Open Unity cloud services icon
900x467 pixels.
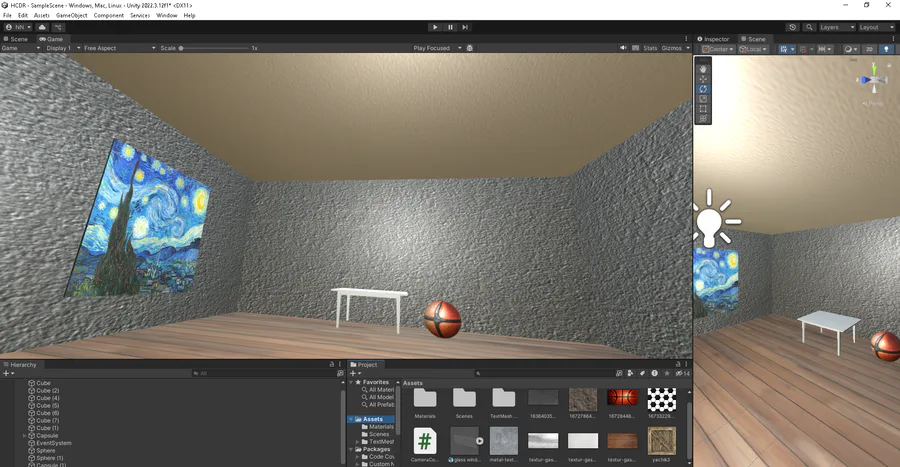click(x=42, y=27)
